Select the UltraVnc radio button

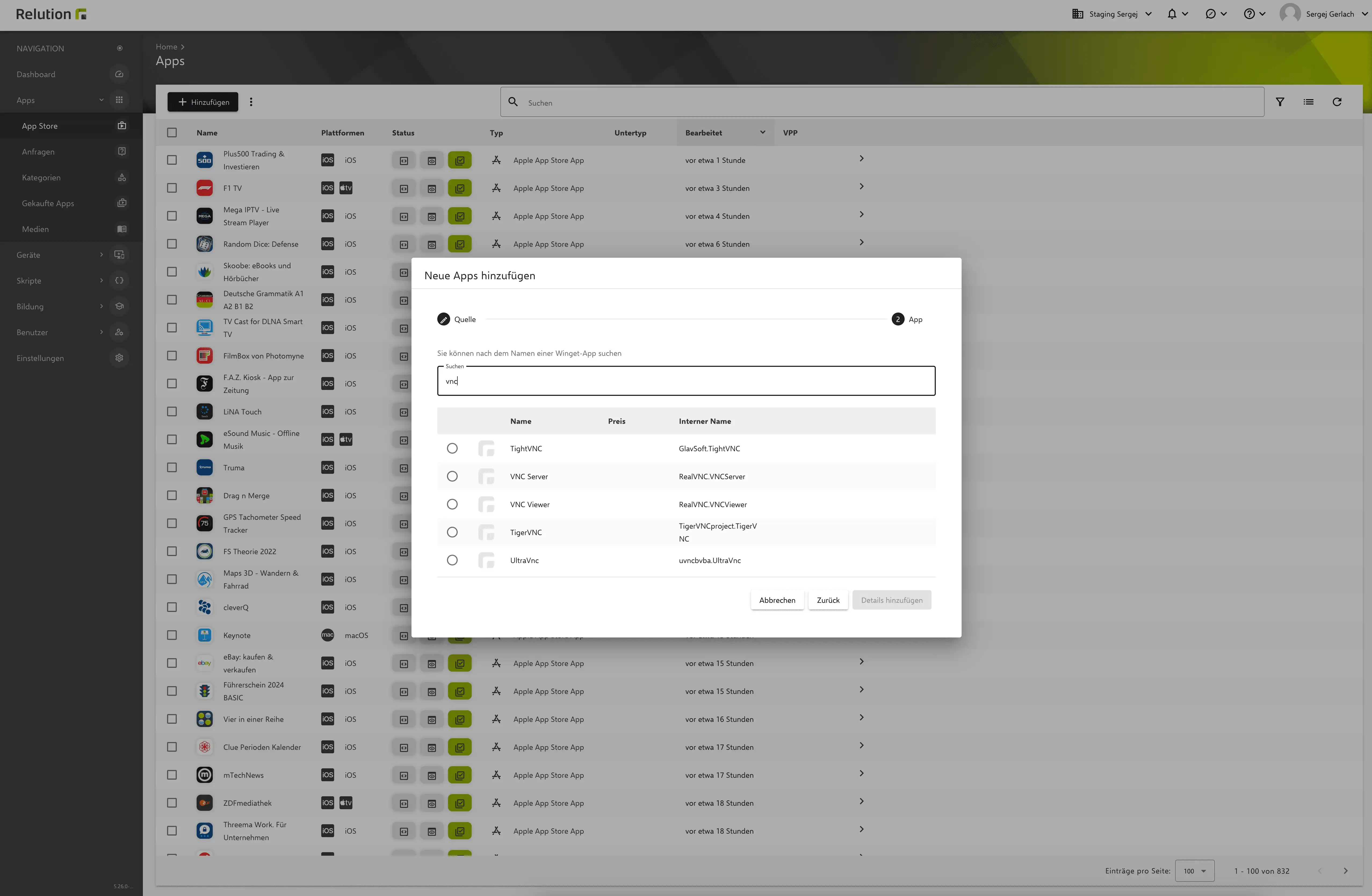pos(452,560)
